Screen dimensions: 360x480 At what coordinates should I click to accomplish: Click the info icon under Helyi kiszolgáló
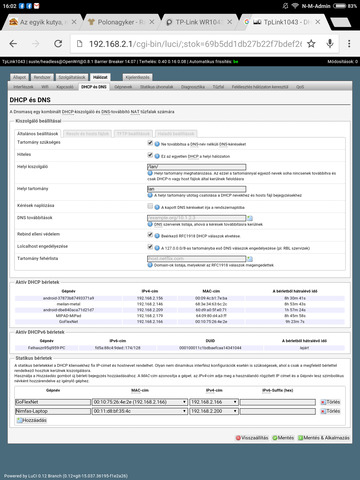click(x=150, y=173)
